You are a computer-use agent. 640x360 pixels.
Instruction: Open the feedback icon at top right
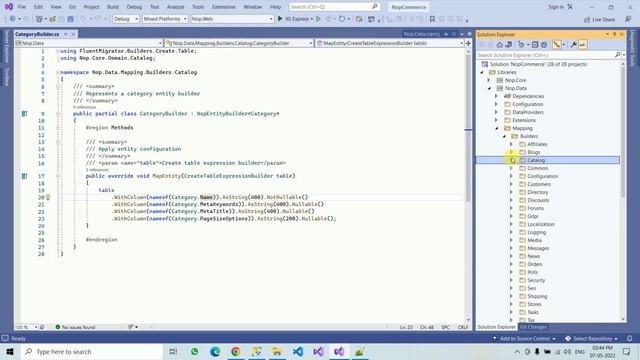pos(628,19)
